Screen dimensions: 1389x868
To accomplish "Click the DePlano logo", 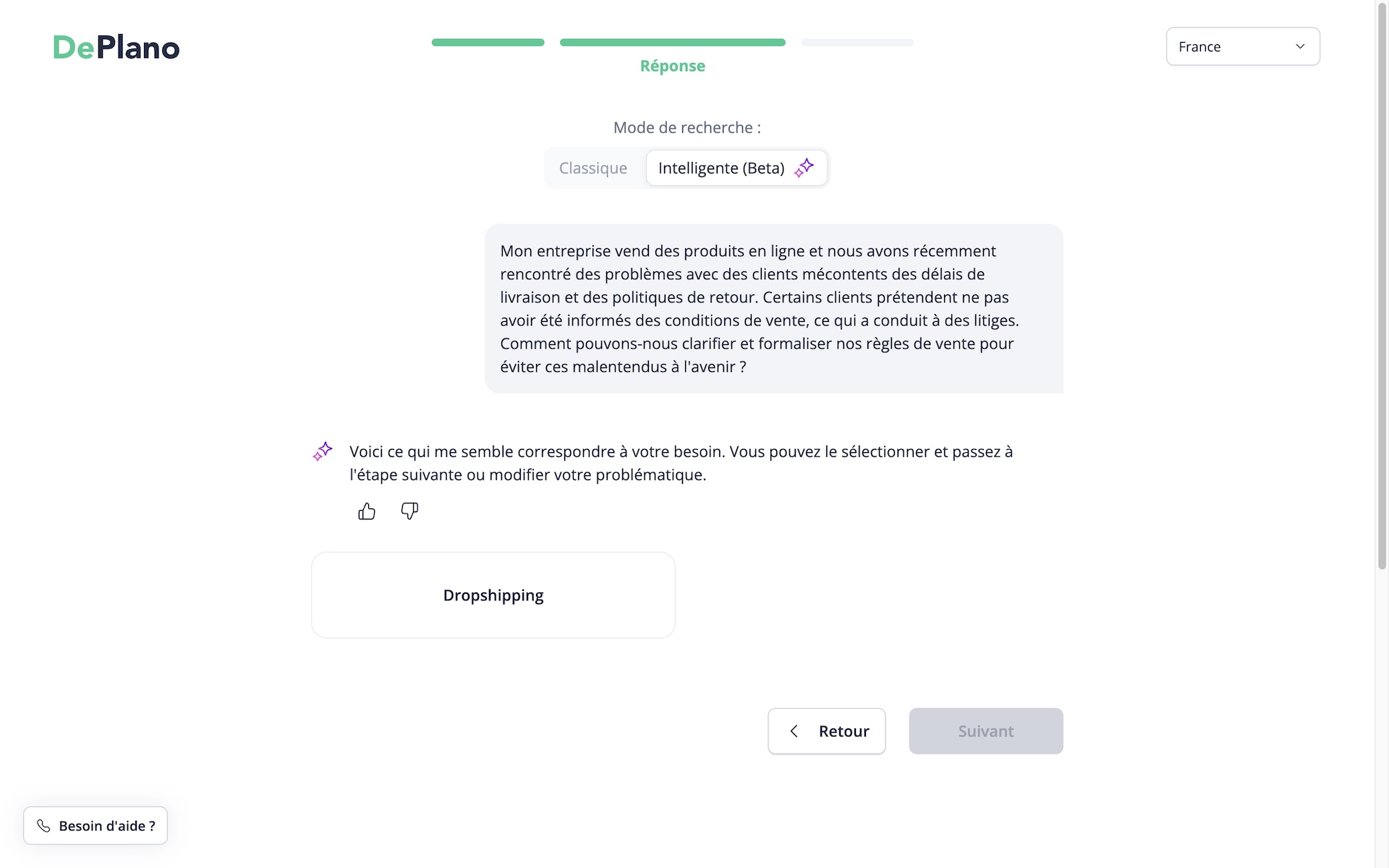I will click(x=116, y=48).
